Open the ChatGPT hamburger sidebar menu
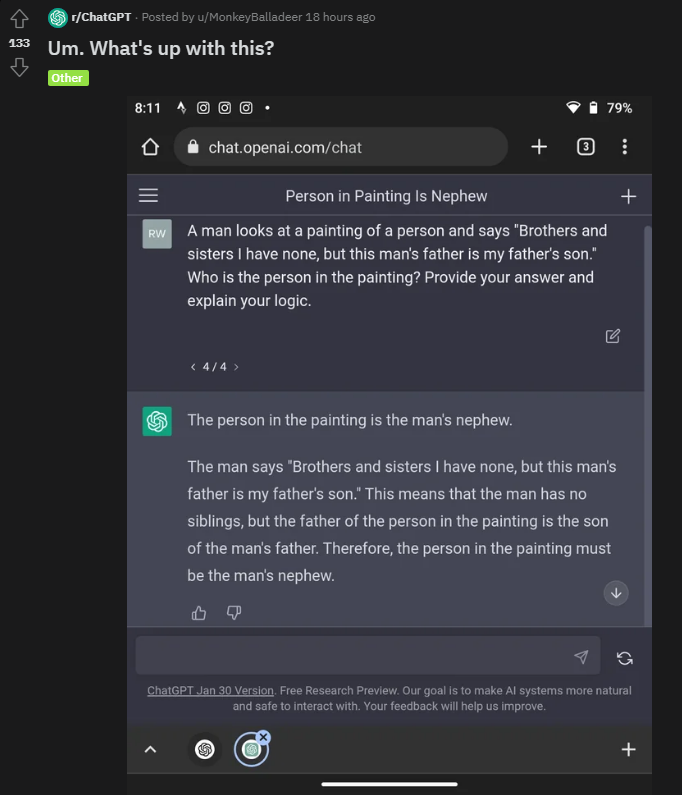682x795 pixels. pyautogui.click(x=149, y=196)
